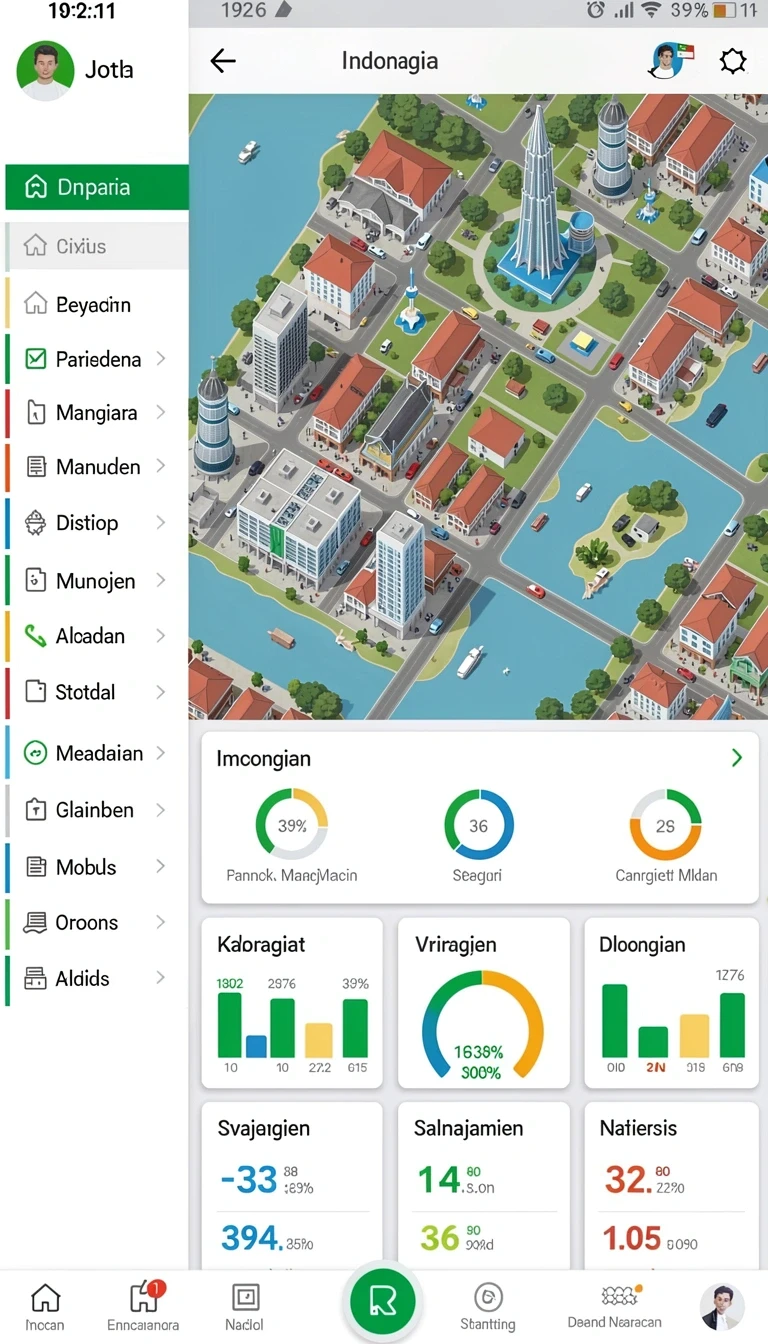
Task: Expand the Munojen menu chevron
Action: tap(161, 580)
